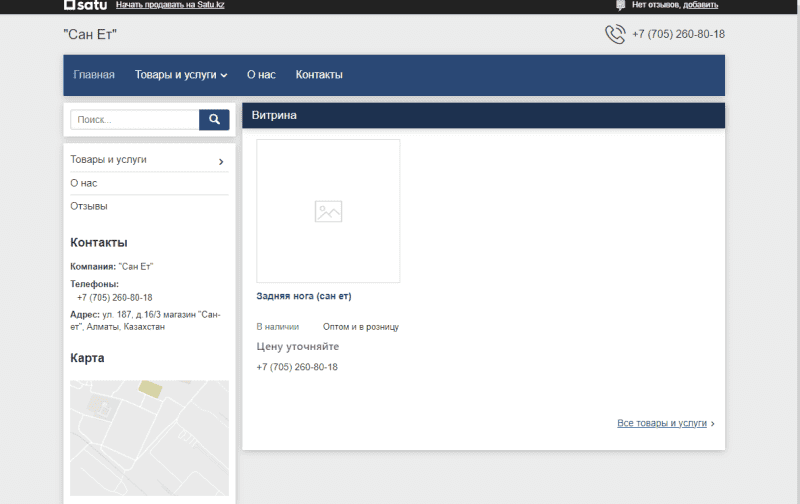Viewport: 800px width, 504px height.
Task: Click the magnifier search button
Action: click(214, 120)
